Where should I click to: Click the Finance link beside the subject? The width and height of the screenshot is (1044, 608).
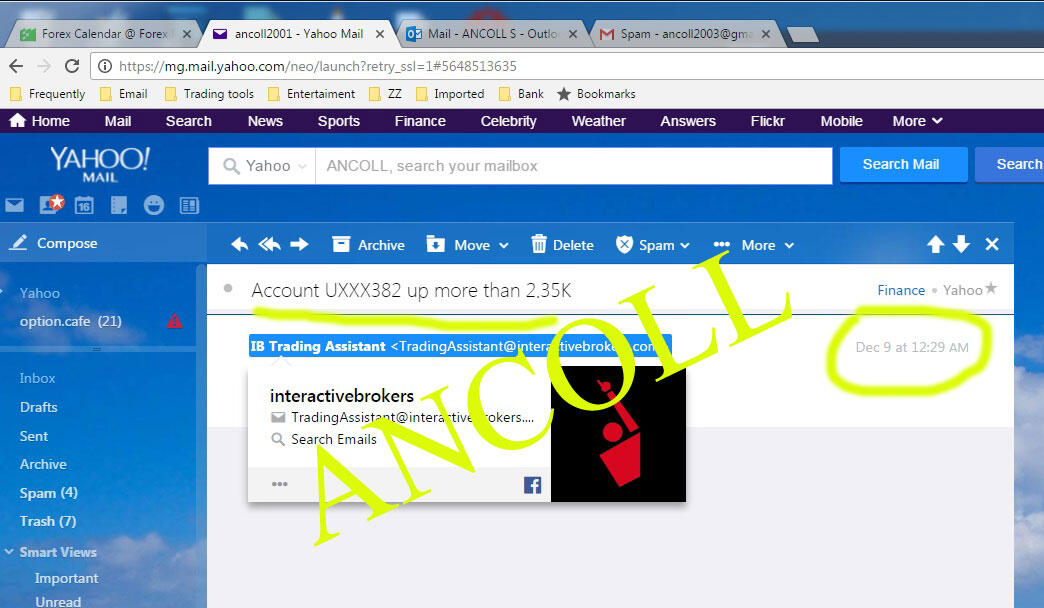[x=901, y=290]
